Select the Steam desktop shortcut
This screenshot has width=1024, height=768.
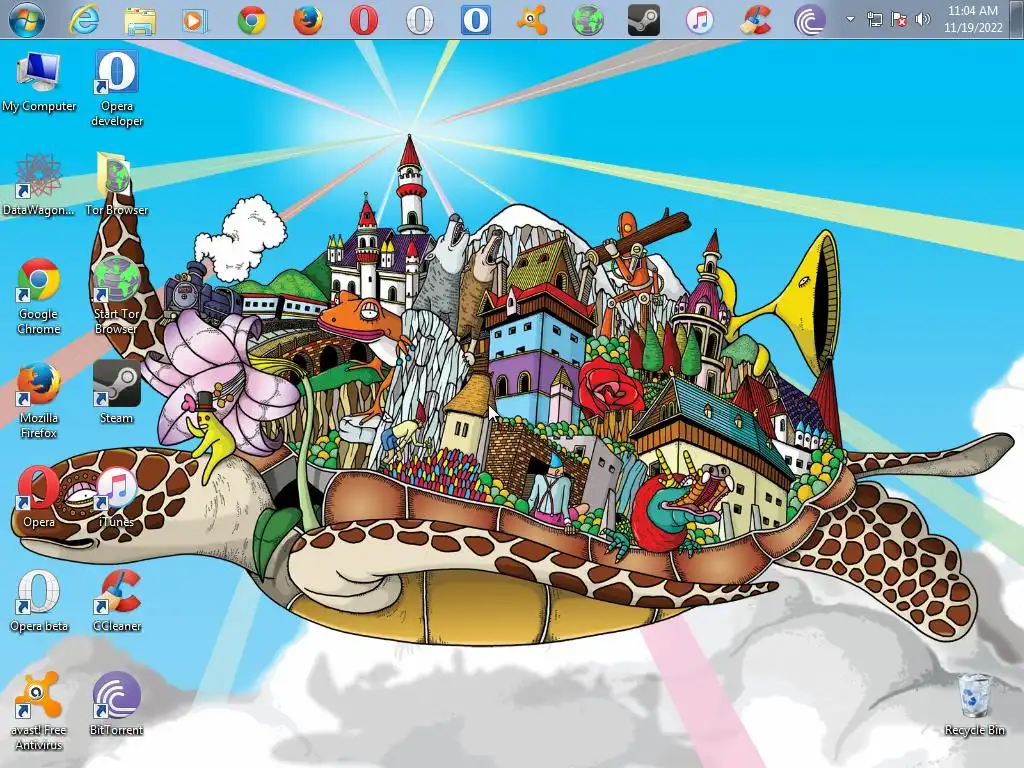(116, 392)
